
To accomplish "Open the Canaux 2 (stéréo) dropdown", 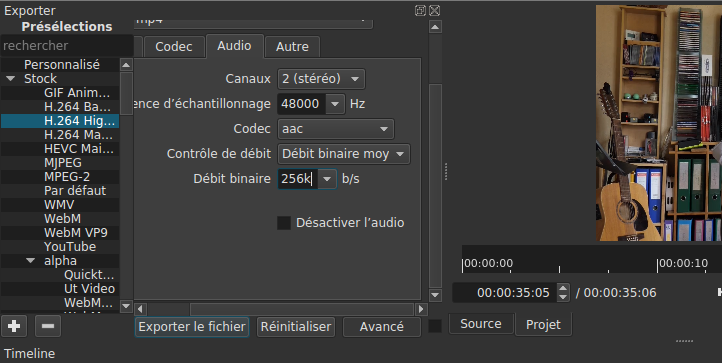I will pyautogui.click(x=321, y=79).
